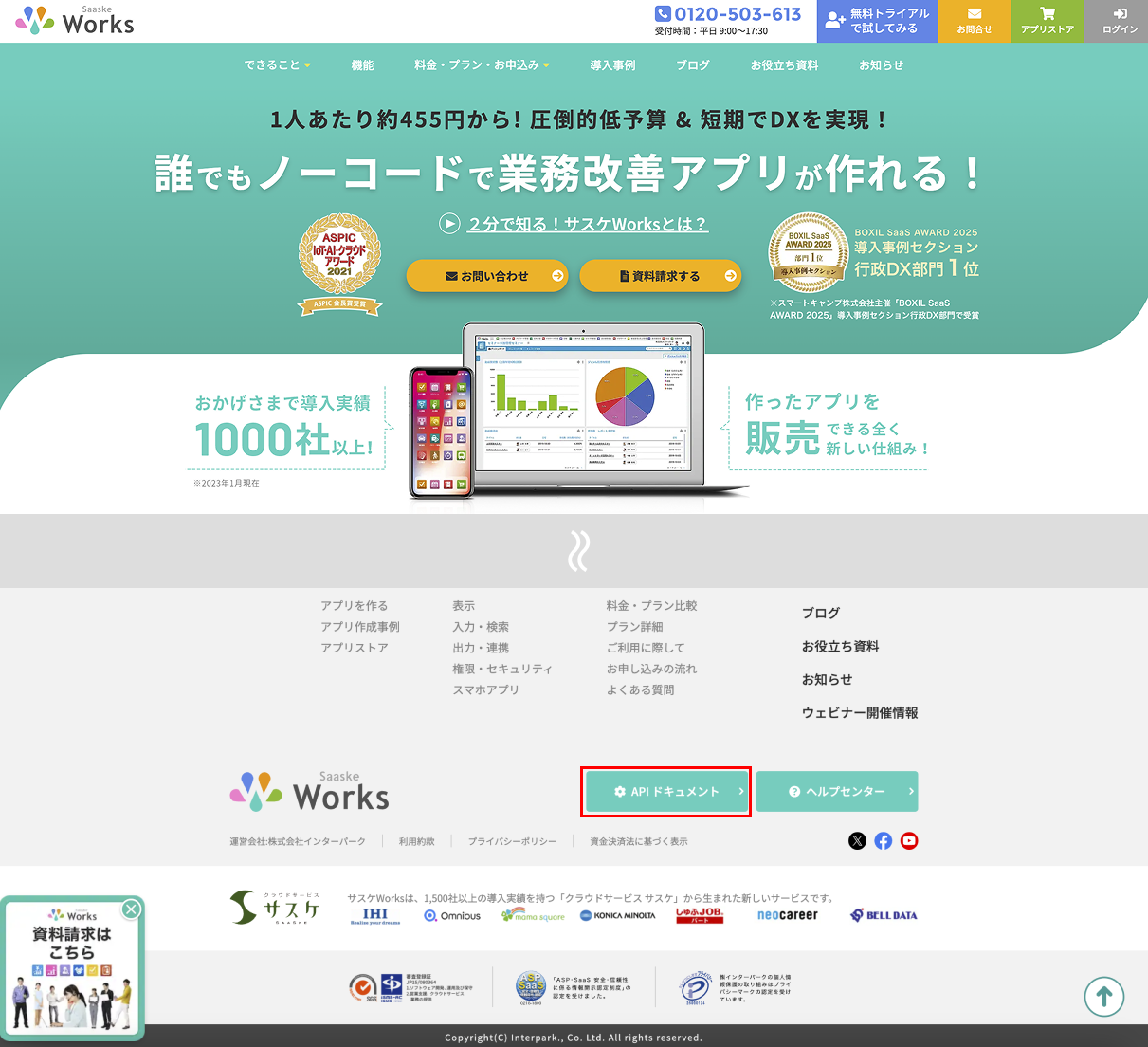
Task: Open the API ドキュメント button
Action: click(666, 792)
